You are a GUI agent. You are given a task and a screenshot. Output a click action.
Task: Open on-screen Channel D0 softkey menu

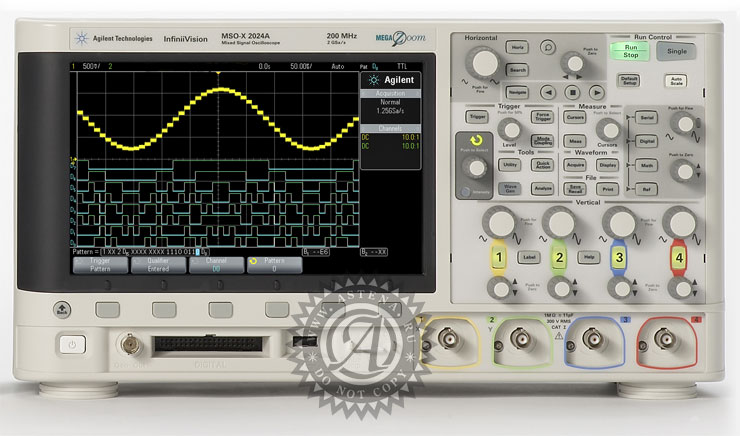[216, 265]
